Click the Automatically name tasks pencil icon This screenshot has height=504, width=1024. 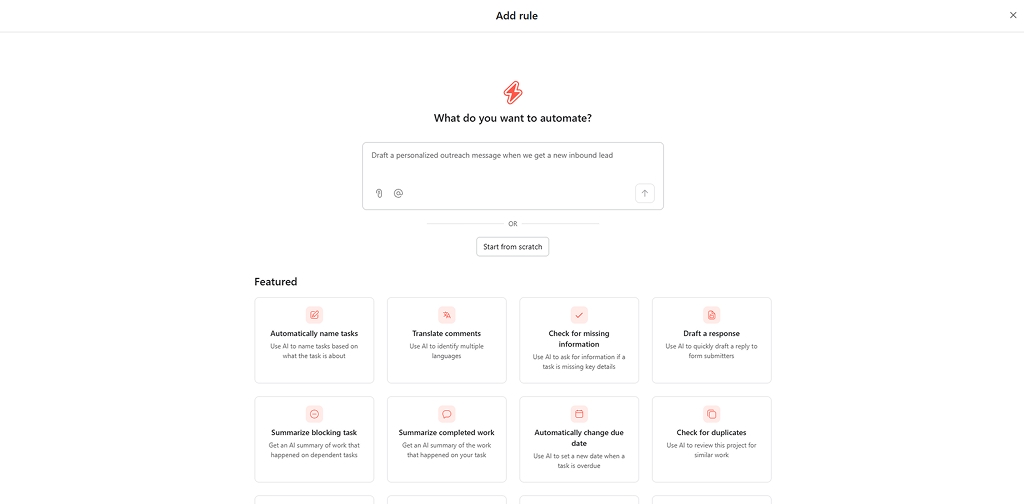314,315
